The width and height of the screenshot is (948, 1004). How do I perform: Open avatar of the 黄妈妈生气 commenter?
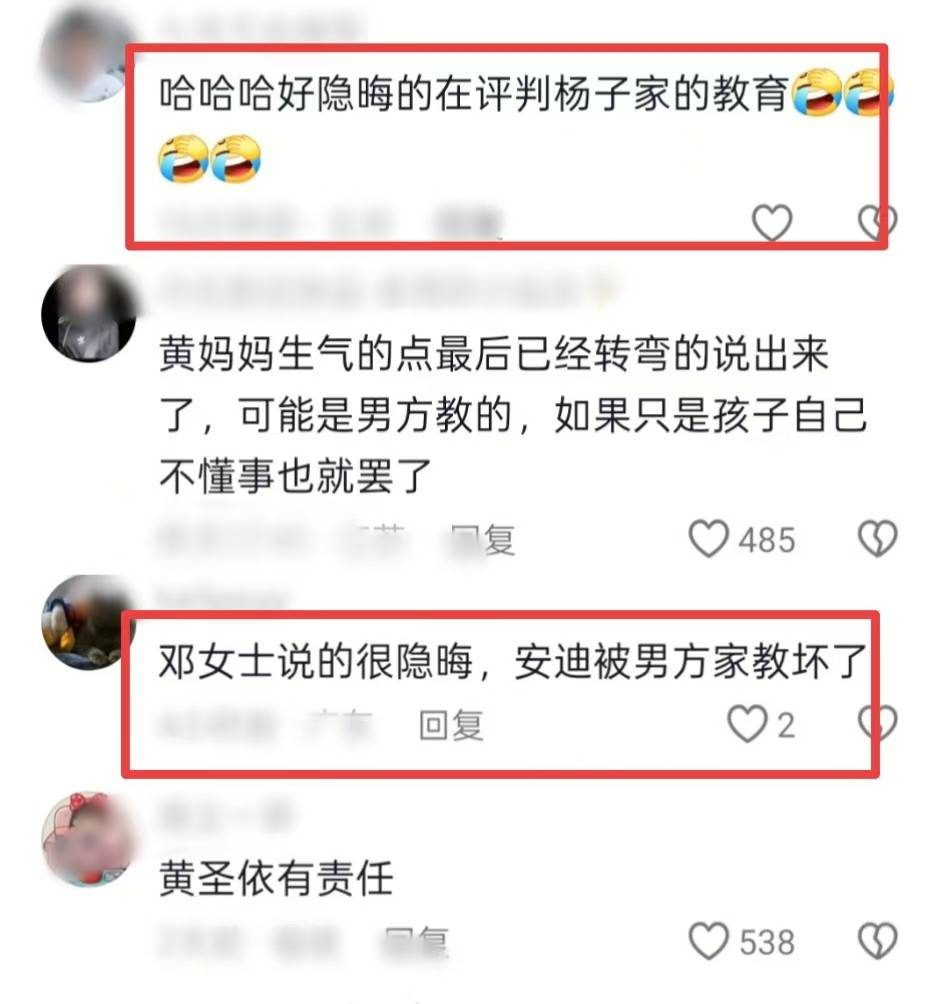(x=88, y=313)
